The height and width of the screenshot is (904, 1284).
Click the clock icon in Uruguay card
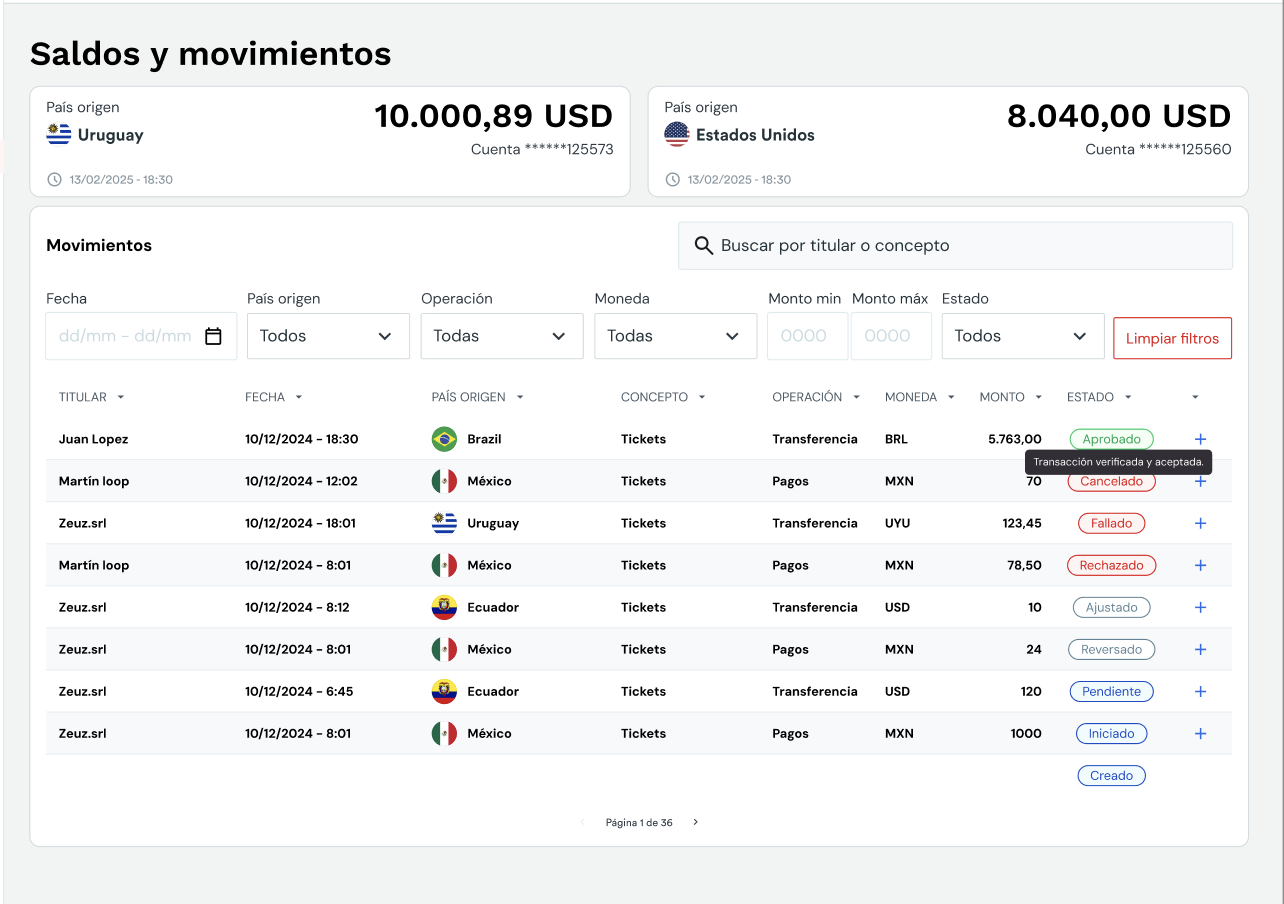click(x=54, y=180)
